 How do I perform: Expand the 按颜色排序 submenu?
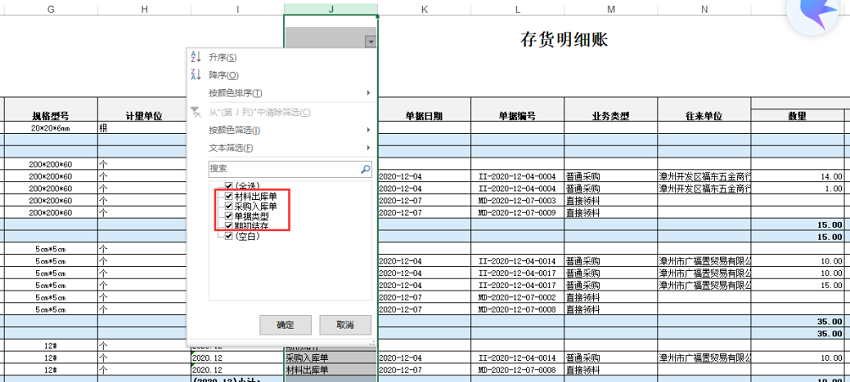coord(368,93)
